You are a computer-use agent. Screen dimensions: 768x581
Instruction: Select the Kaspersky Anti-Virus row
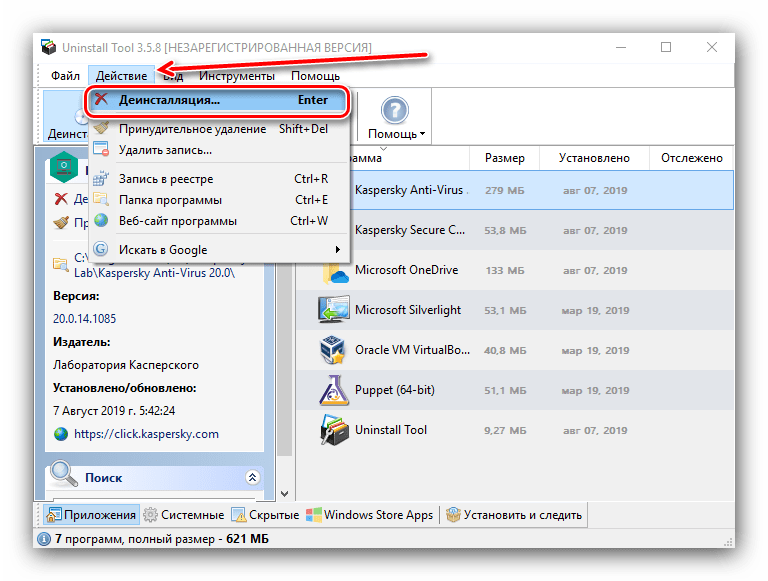[515, 190]
